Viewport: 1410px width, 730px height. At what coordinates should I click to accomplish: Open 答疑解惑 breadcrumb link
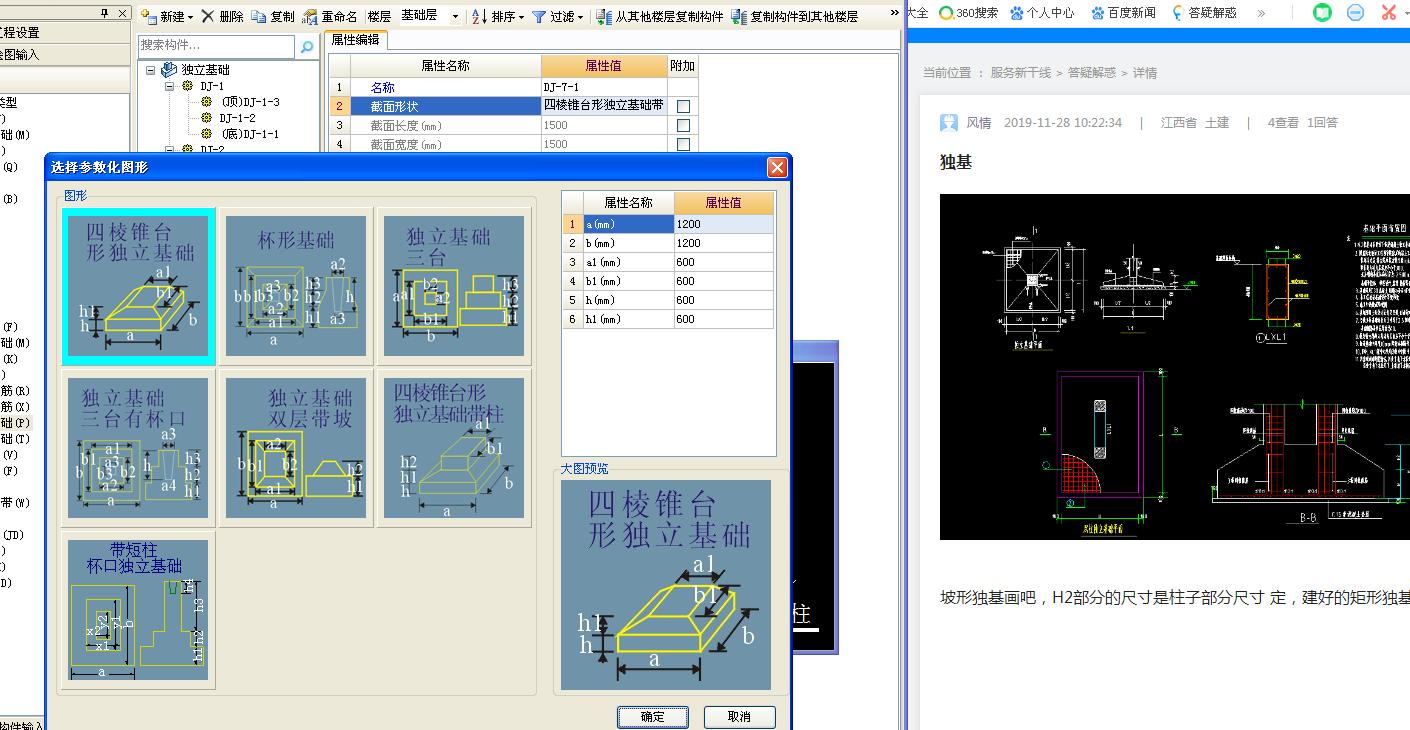click(1092, 73)
